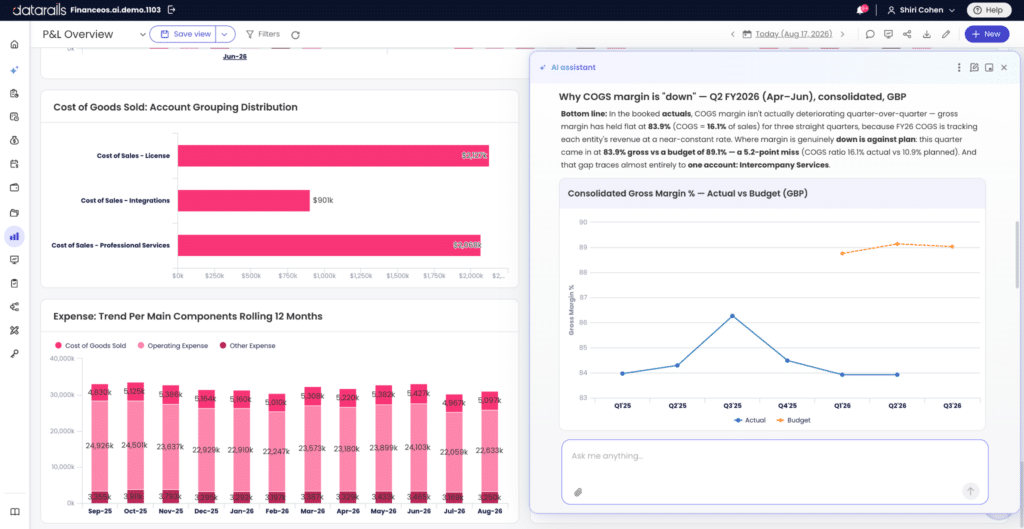The width and height of the screenshot is (1024, 529).
Task: Open the Shiri Cohen user menu
Action: [x=921, y=10]
